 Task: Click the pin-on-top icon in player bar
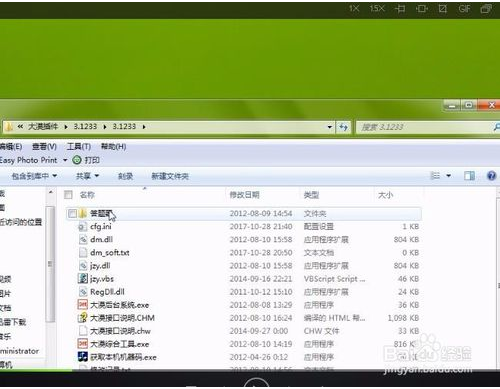(x=400, y=9)
